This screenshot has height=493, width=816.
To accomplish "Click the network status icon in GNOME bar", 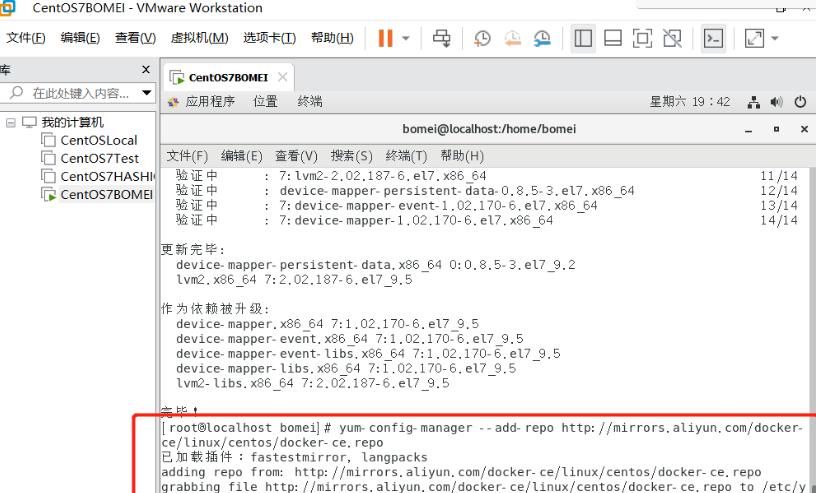I will click(x=754, y=102).
